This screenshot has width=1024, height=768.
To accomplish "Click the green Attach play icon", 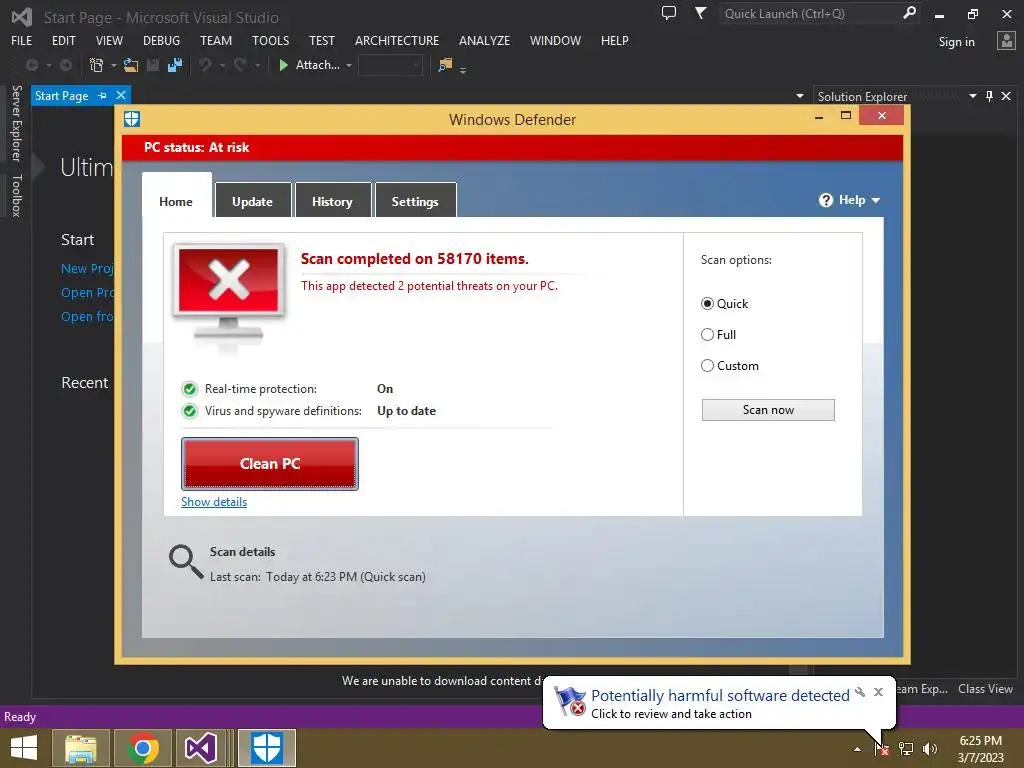I will [283, 65].
